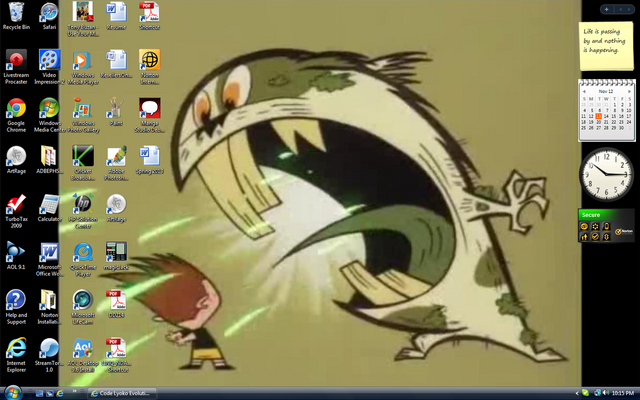Add a gadget with the sidebar plus button
The height and width of the screenshot is (400, 640).
tap(607, 9)
